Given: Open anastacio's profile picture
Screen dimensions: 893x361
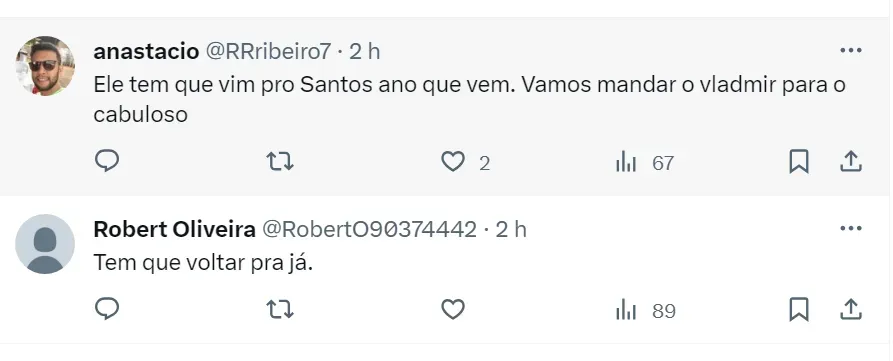Looking at the screenshot, I should pyautogui.click(x=45, y=65).
